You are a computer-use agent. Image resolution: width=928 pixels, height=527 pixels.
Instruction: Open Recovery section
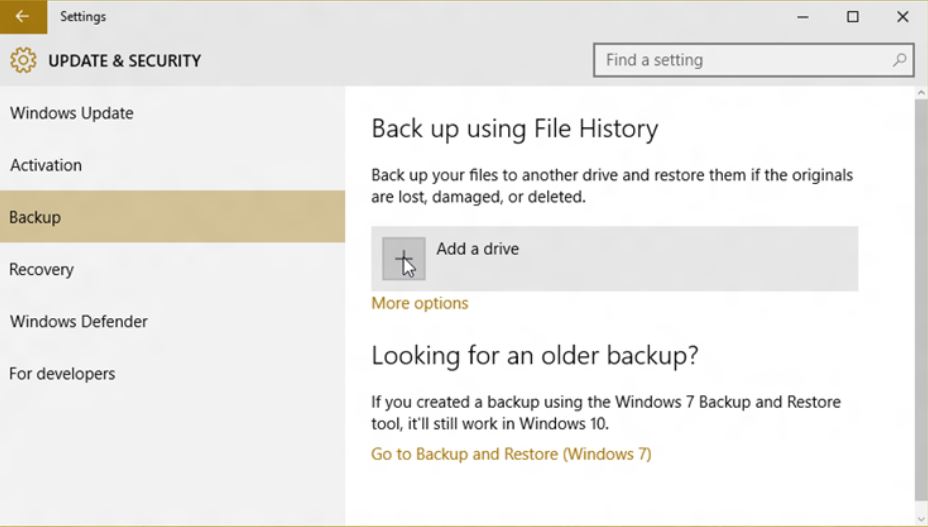click(x=172, y=269)
